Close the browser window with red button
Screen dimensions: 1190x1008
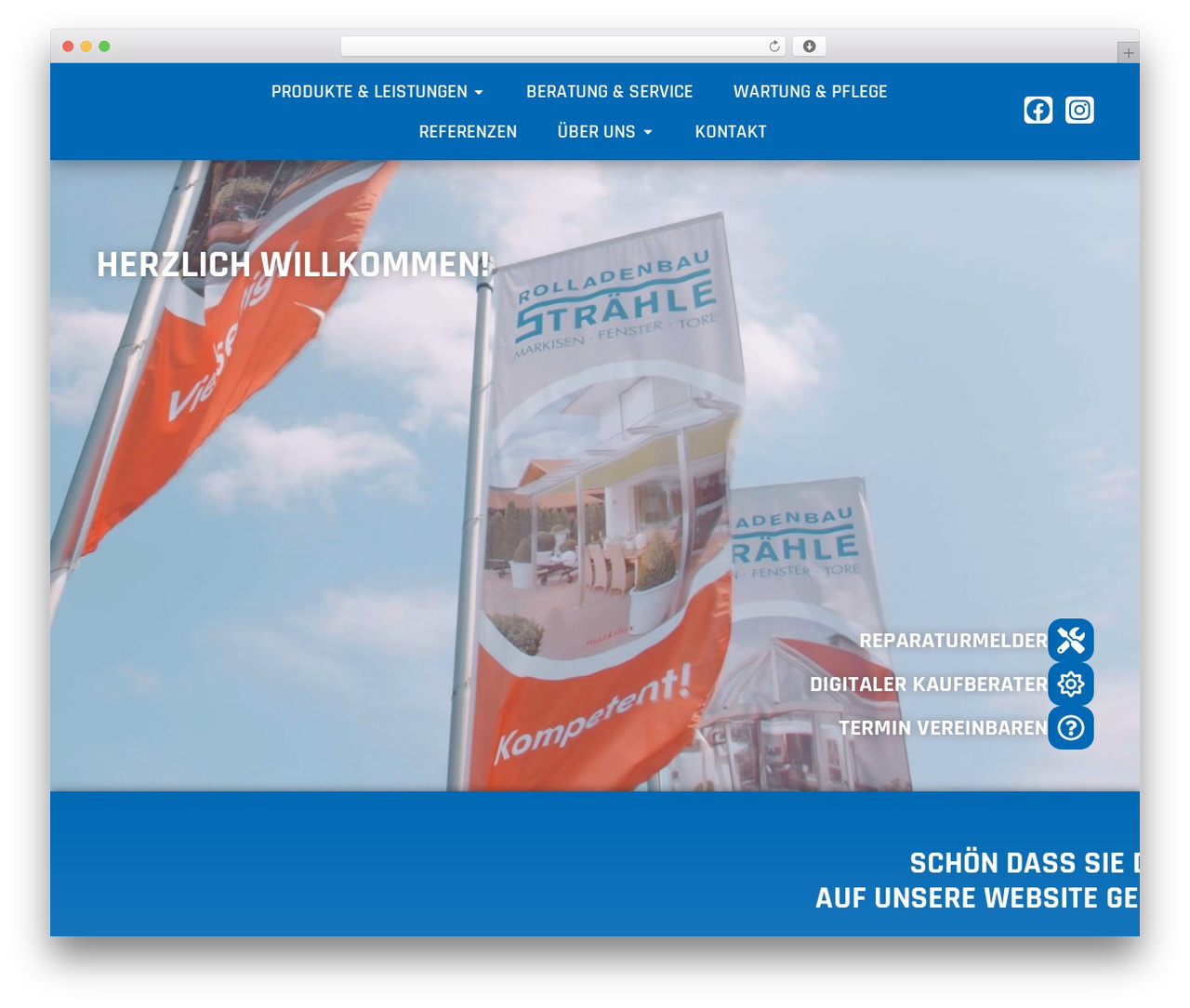click(68, 46)
